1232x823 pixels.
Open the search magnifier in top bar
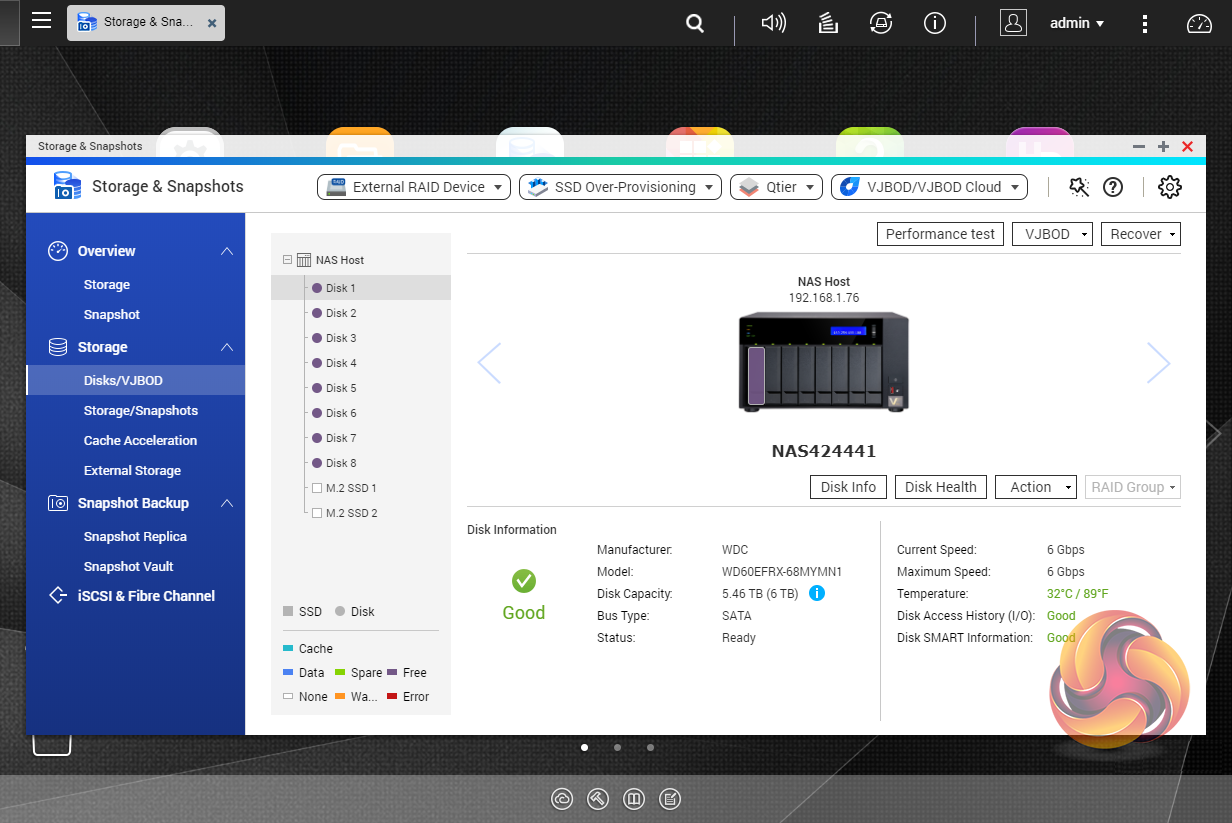click(694, 23)
